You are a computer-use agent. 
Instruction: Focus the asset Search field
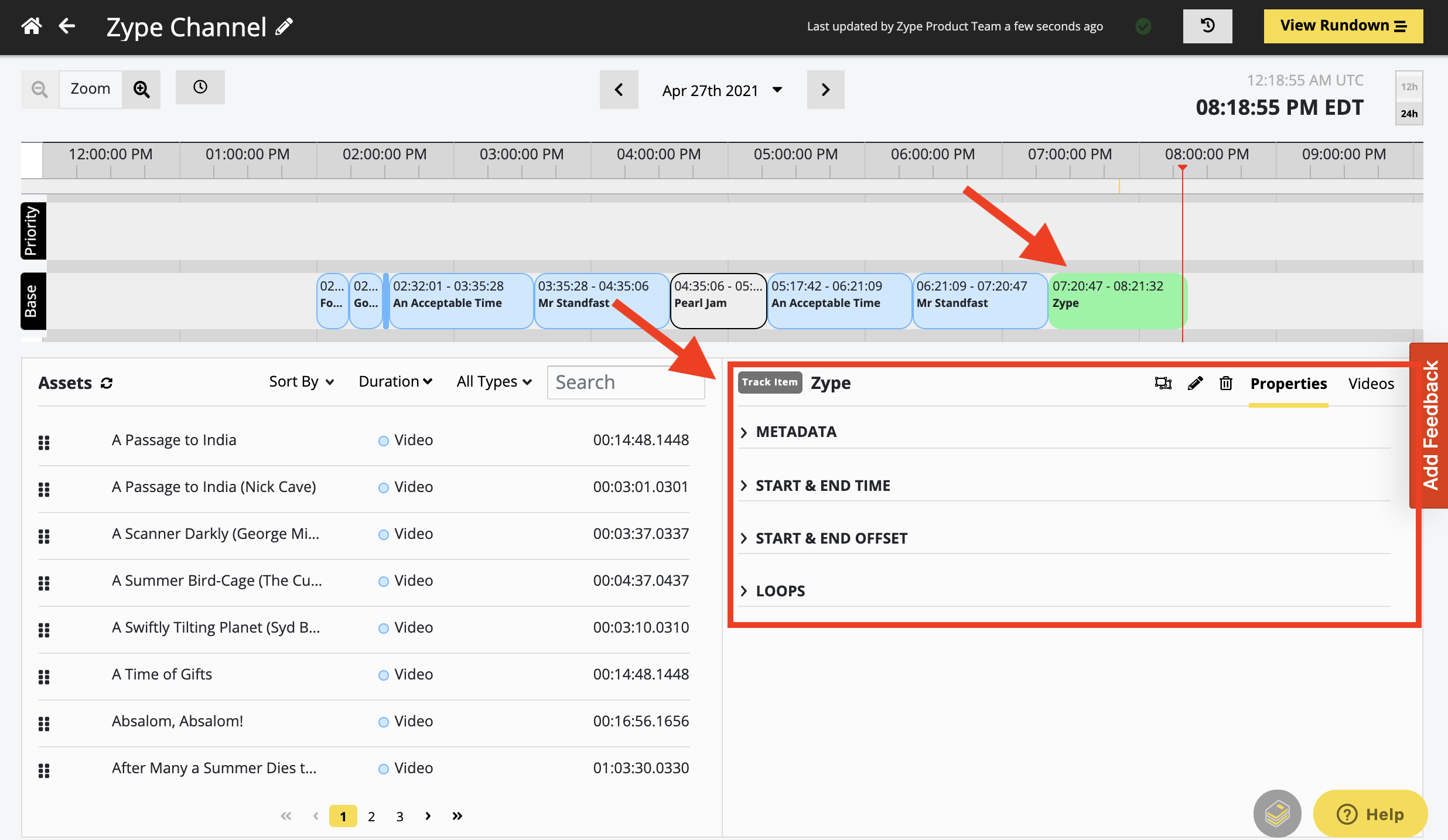tap(626, 383)
